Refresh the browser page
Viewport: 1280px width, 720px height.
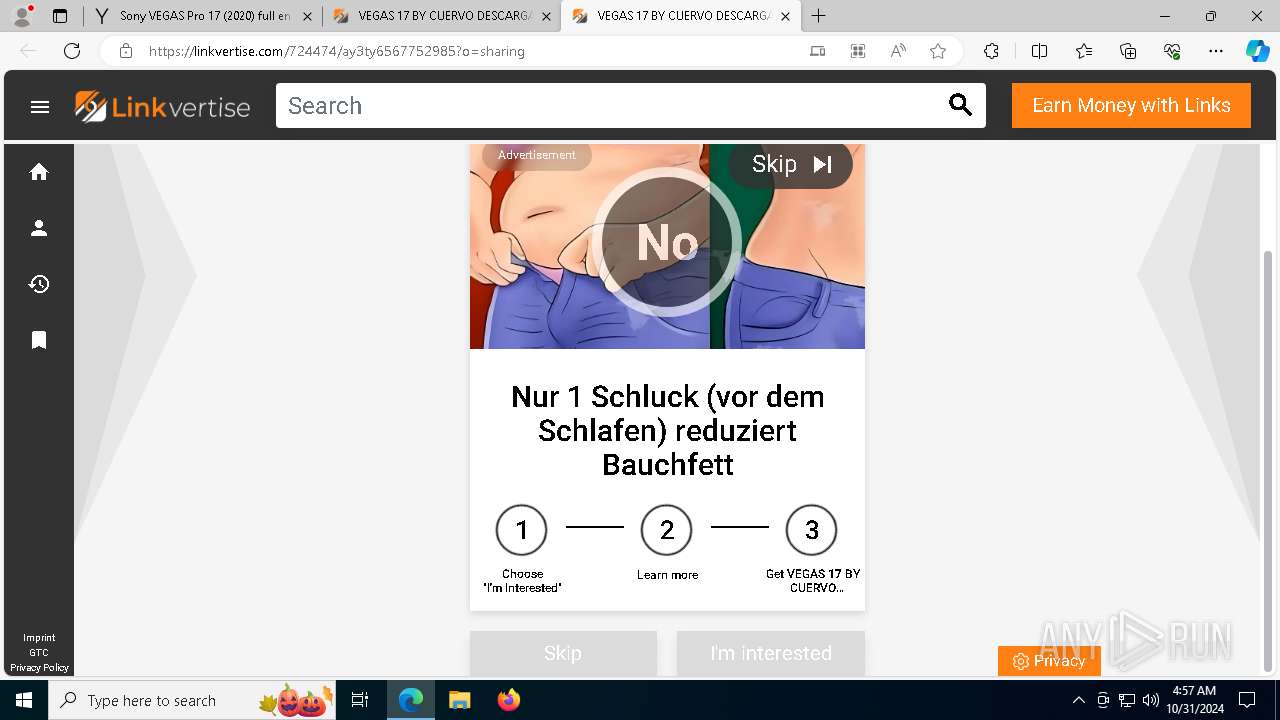(72, 51)
